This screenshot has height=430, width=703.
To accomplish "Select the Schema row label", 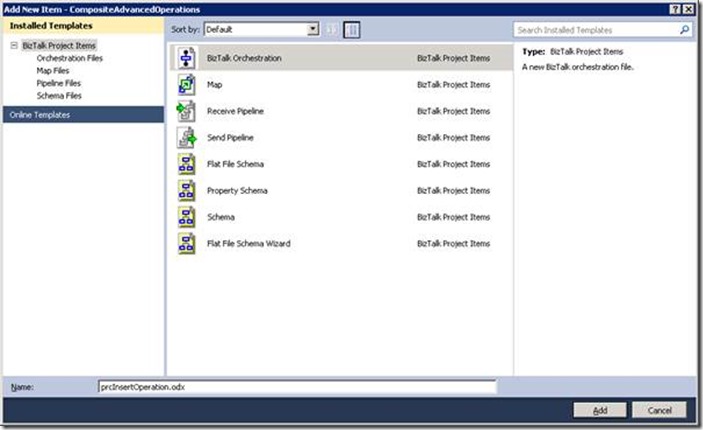I will 221,217.
